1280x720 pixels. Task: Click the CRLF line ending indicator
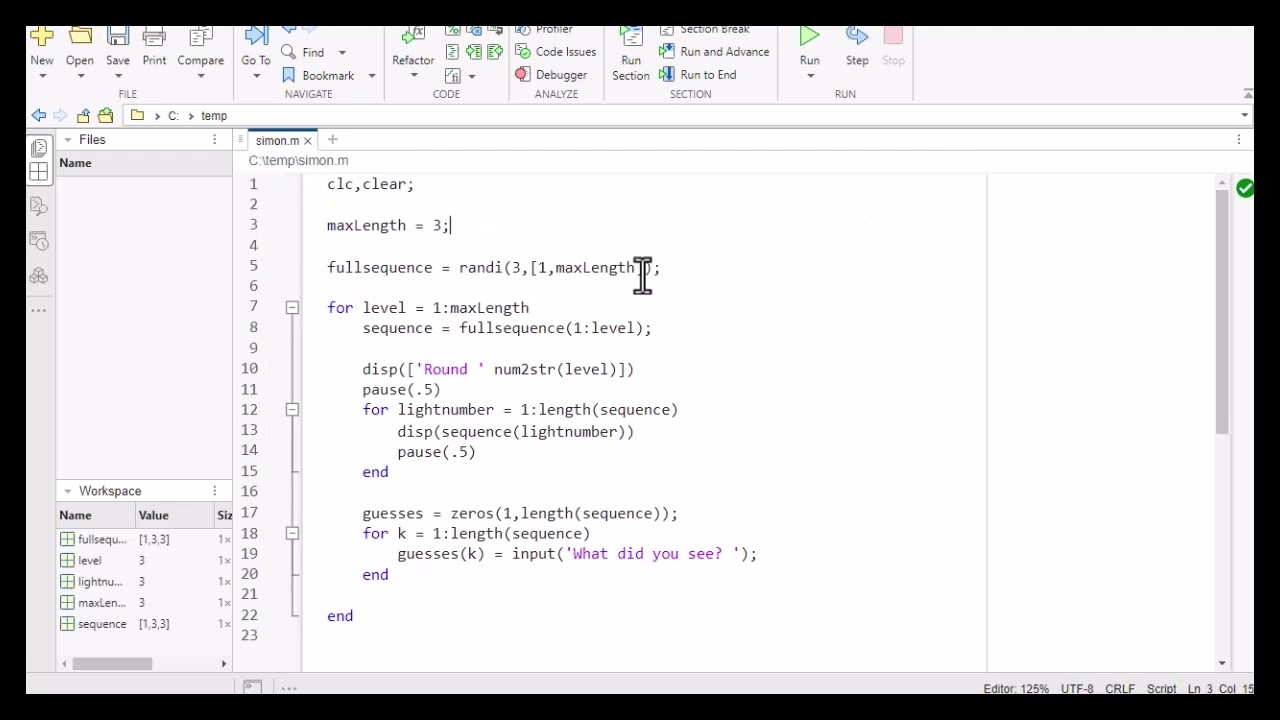[1120, 689]
